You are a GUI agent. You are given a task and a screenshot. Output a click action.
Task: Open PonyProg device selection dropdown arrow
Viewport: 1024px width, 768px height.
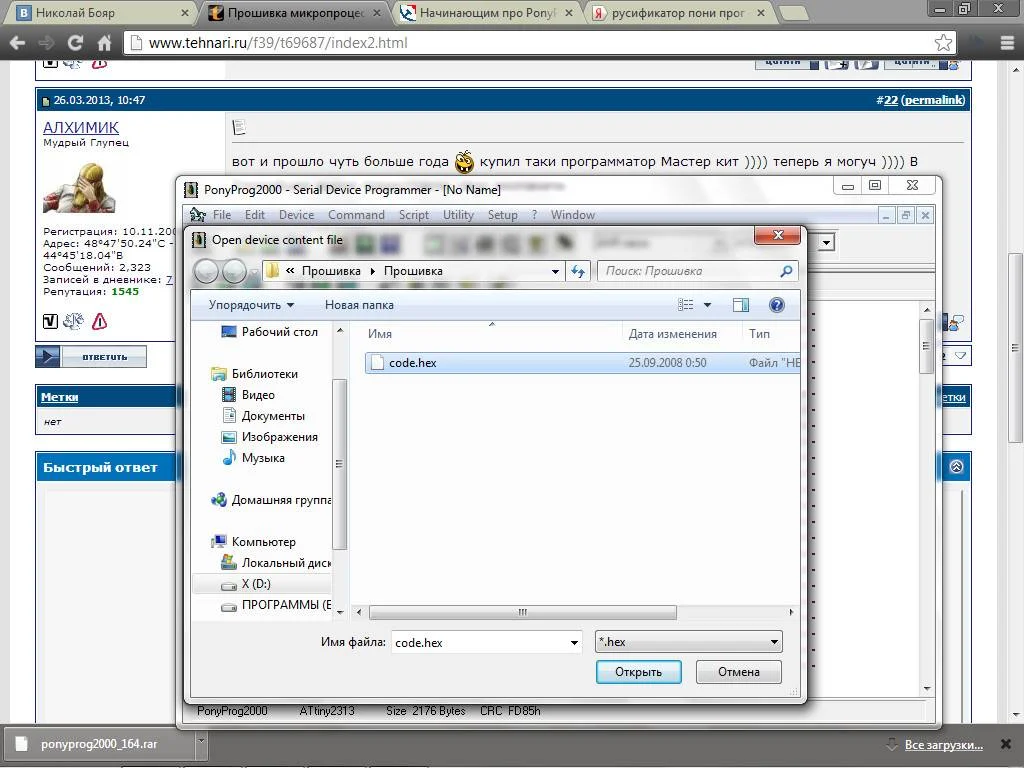(826, 243)
